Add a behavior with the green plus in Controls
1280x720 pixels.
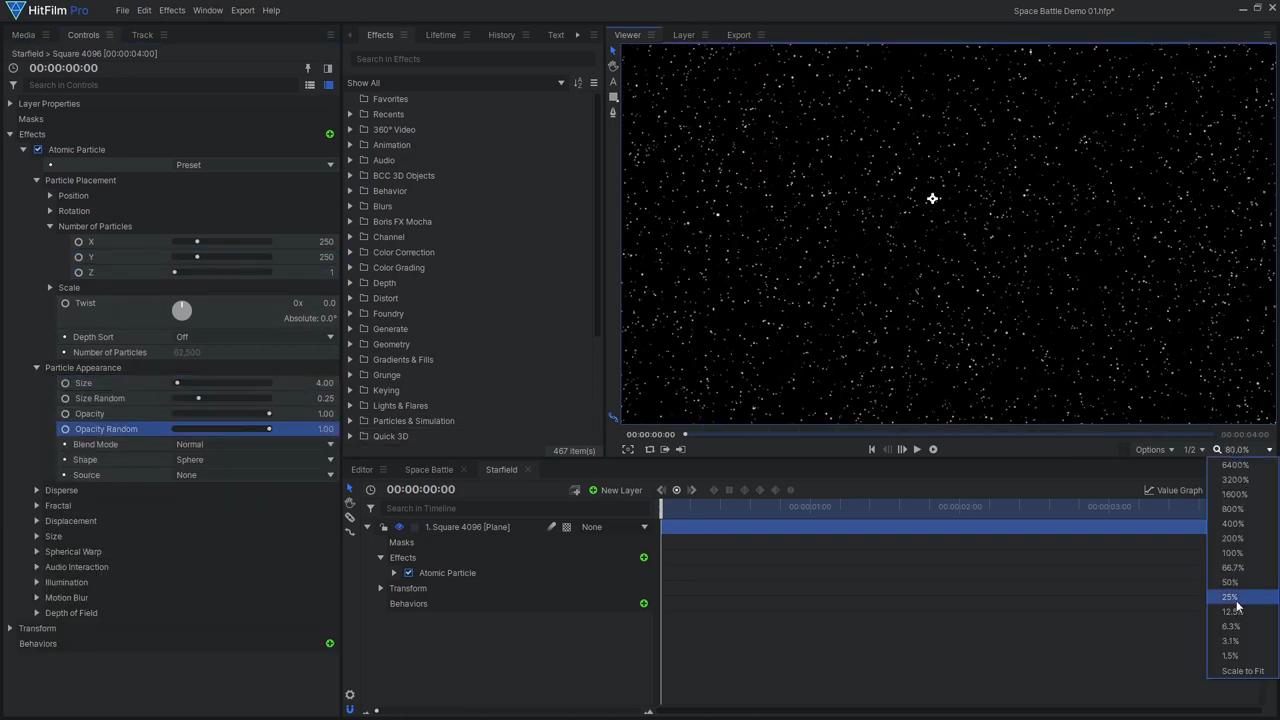(x=330, y=643)
